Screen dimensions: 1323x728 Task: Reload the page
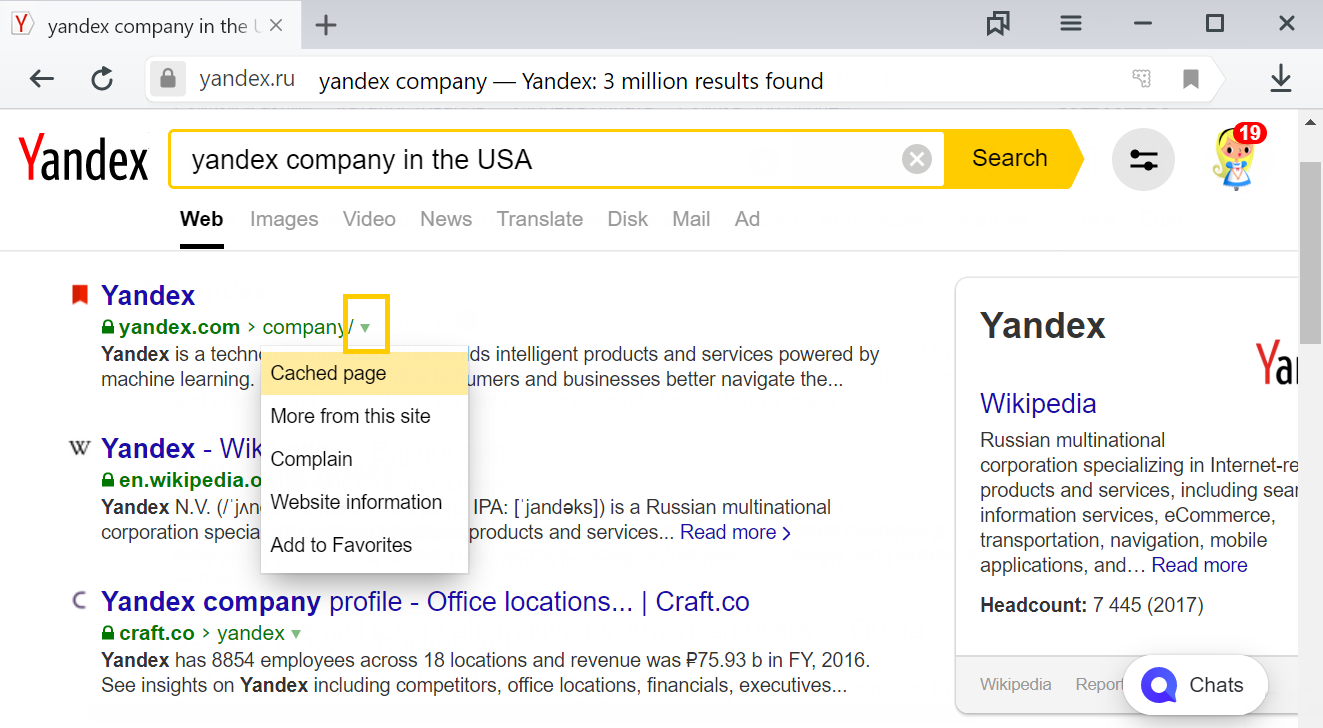point(102,79)
